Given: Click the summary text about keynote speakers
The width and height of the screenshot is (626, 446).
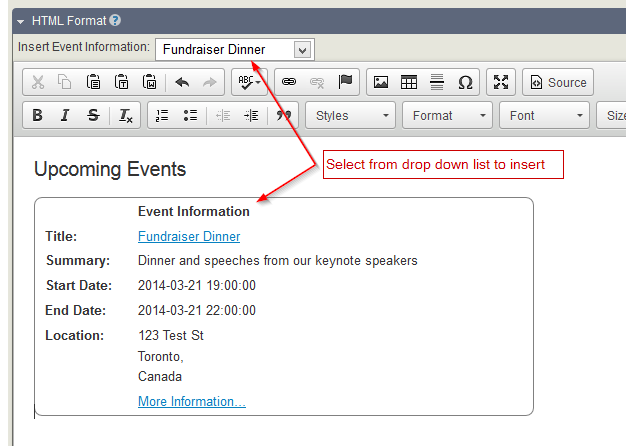Looking at the screenshot, I should point(277,261).
